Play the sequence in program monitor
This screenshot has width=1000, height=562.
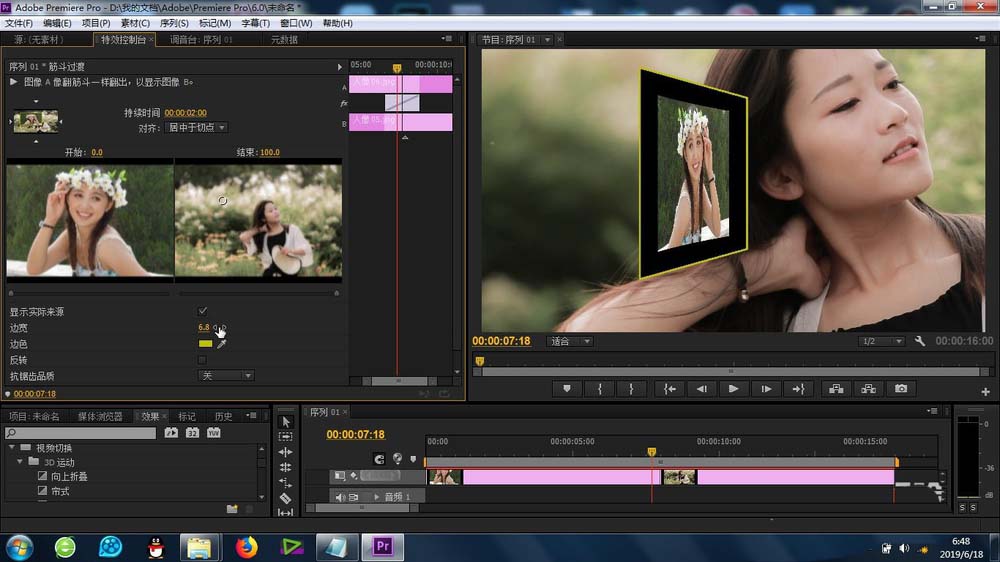click(x=733, y=388)
